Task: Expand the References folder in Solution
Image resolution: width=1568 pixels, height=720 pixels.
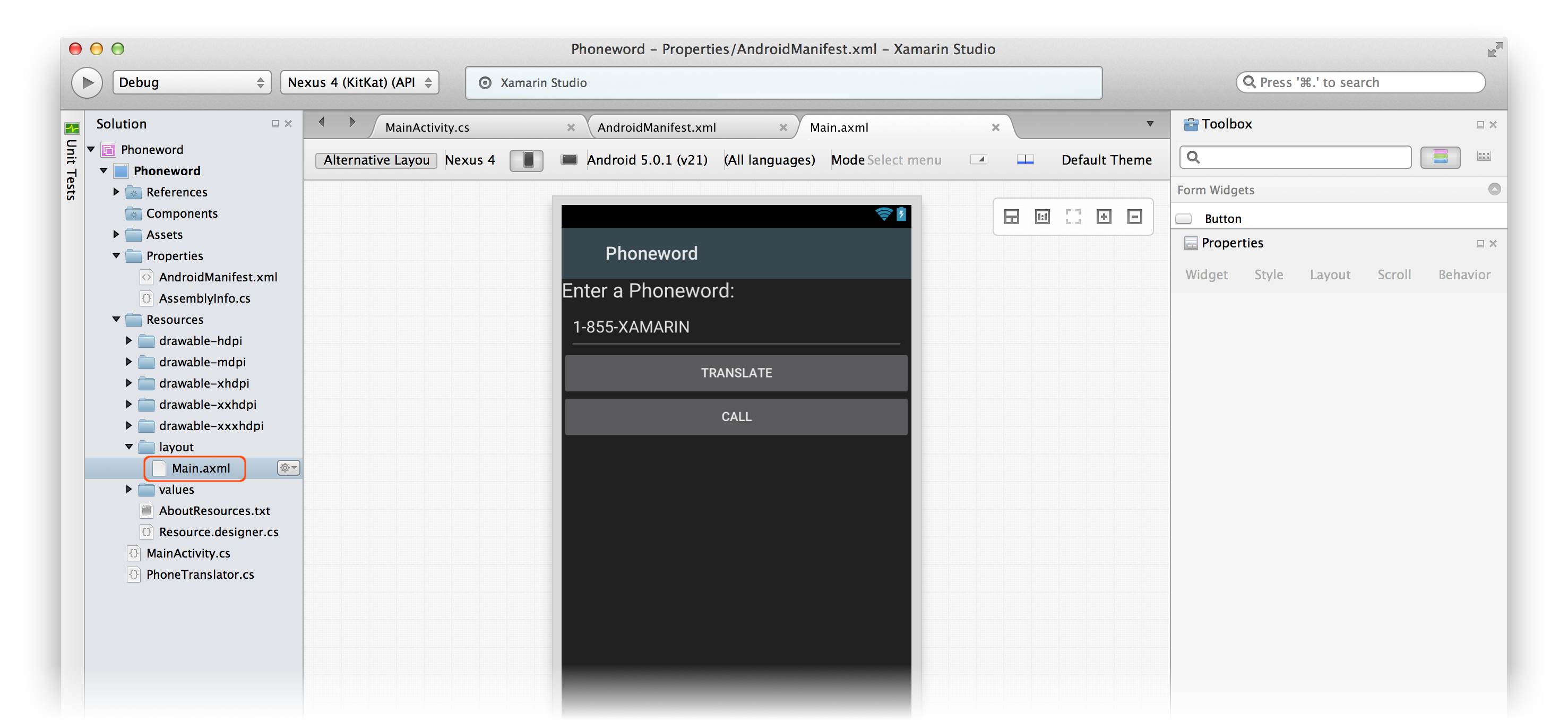Action: (116, 192)
